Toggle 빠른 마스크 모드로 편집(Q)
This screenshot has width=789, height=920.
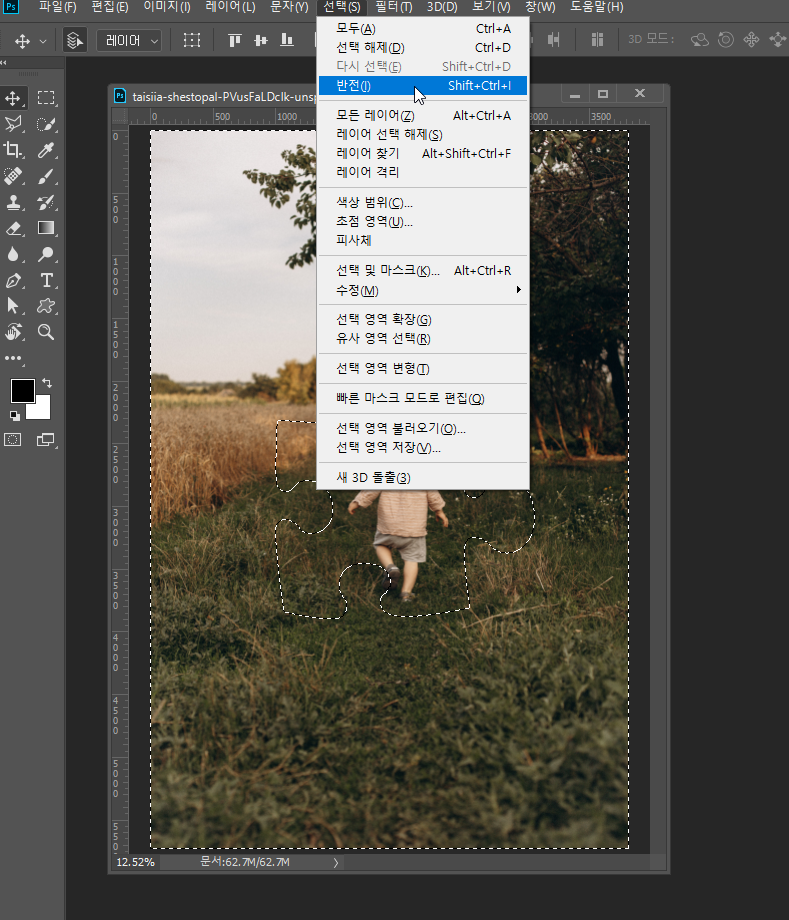[422, 398]
